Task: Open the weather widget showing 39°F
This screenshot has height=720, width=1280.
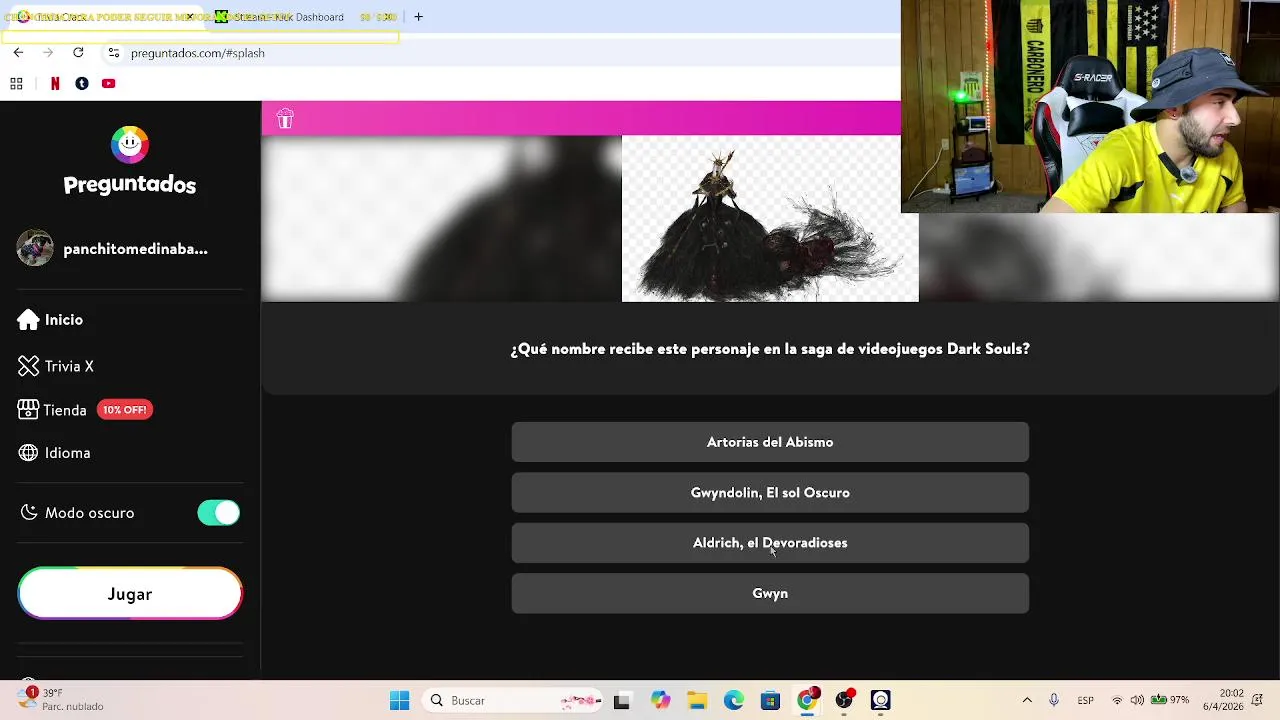Action: 60,699
